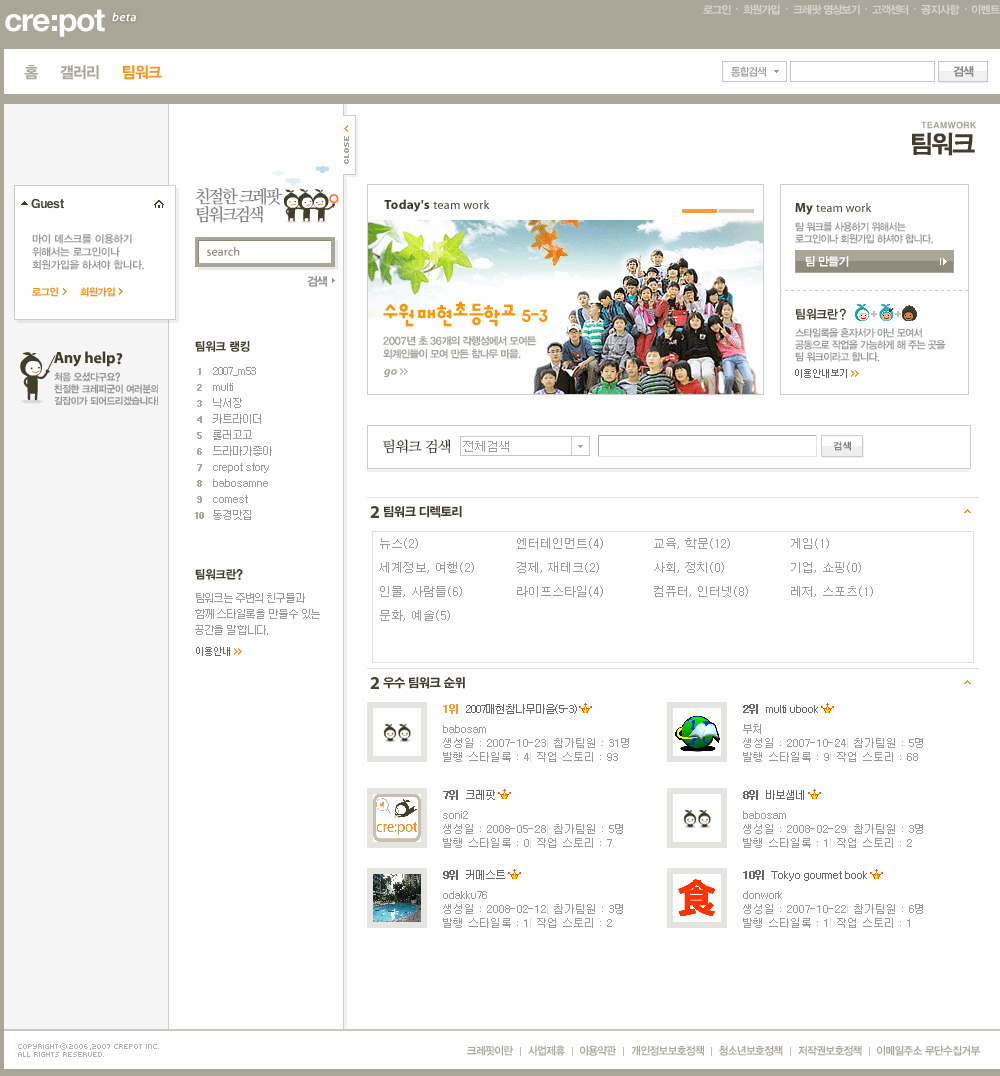
Task: Click the 크레팟 team cre:pot icon
Action: (396, 818)
